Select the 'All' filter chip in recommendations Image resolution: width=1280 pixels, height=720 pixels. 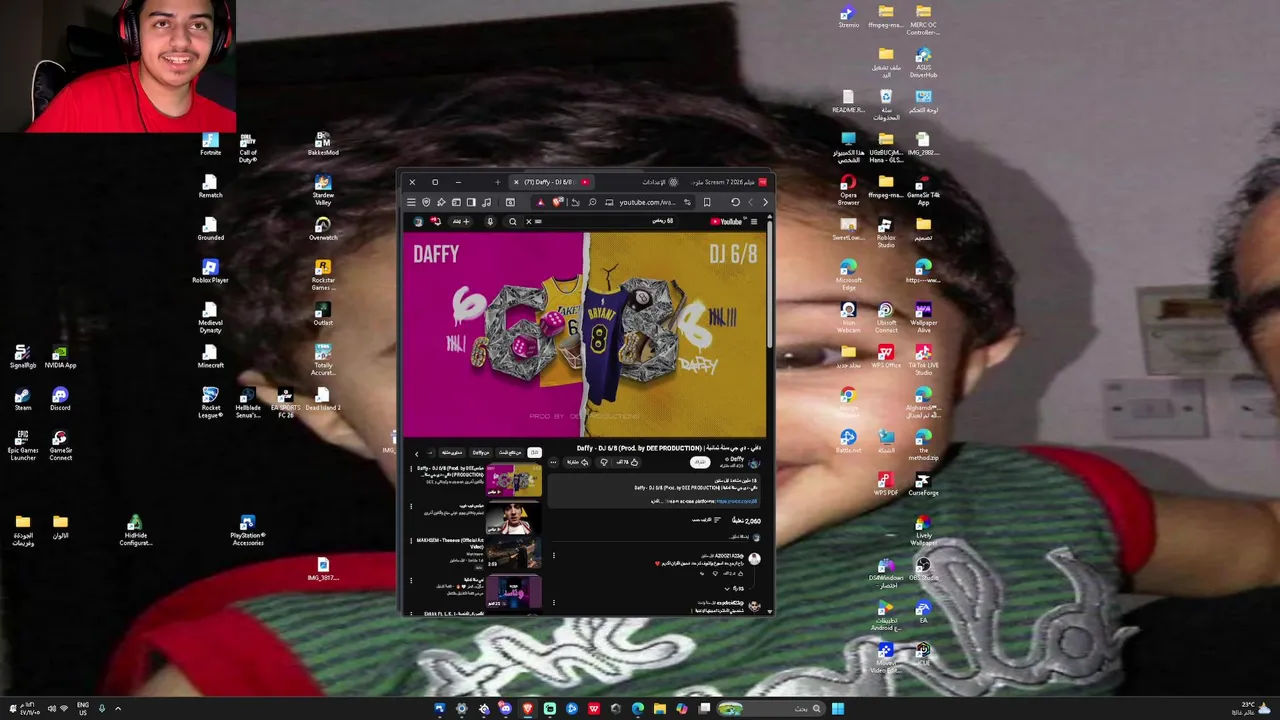click(534, 453)
